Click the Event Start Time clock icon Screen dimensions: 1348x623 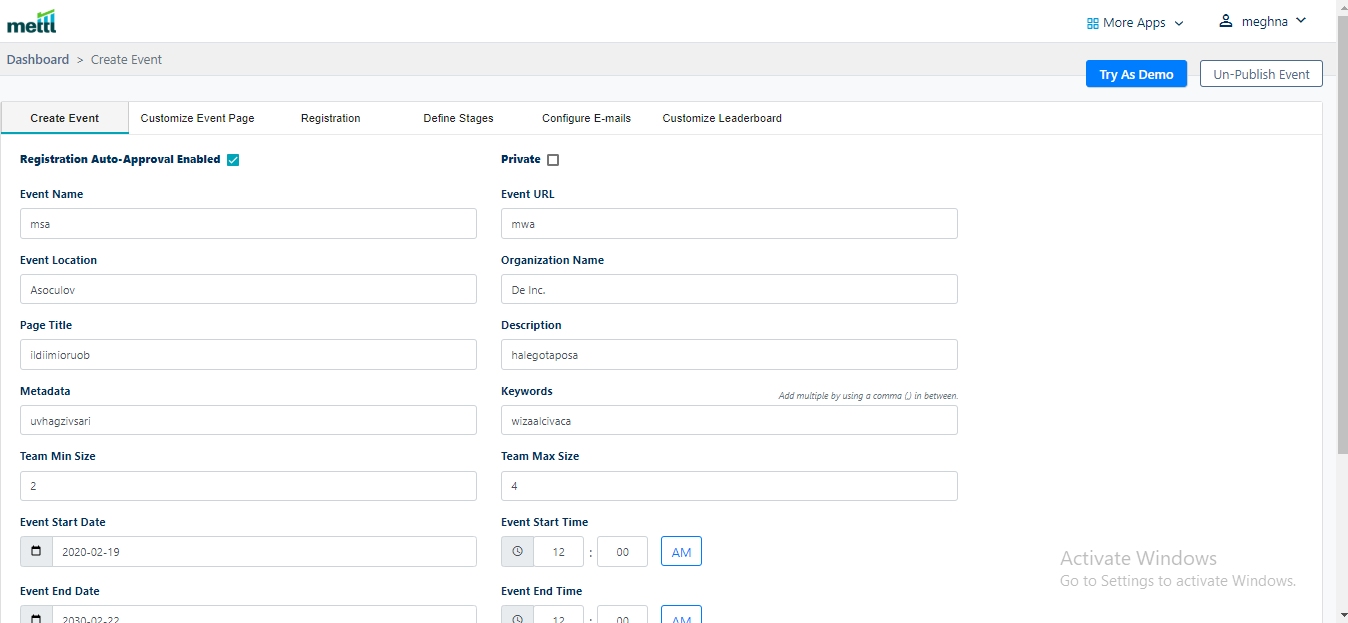[x=517, y=552]
